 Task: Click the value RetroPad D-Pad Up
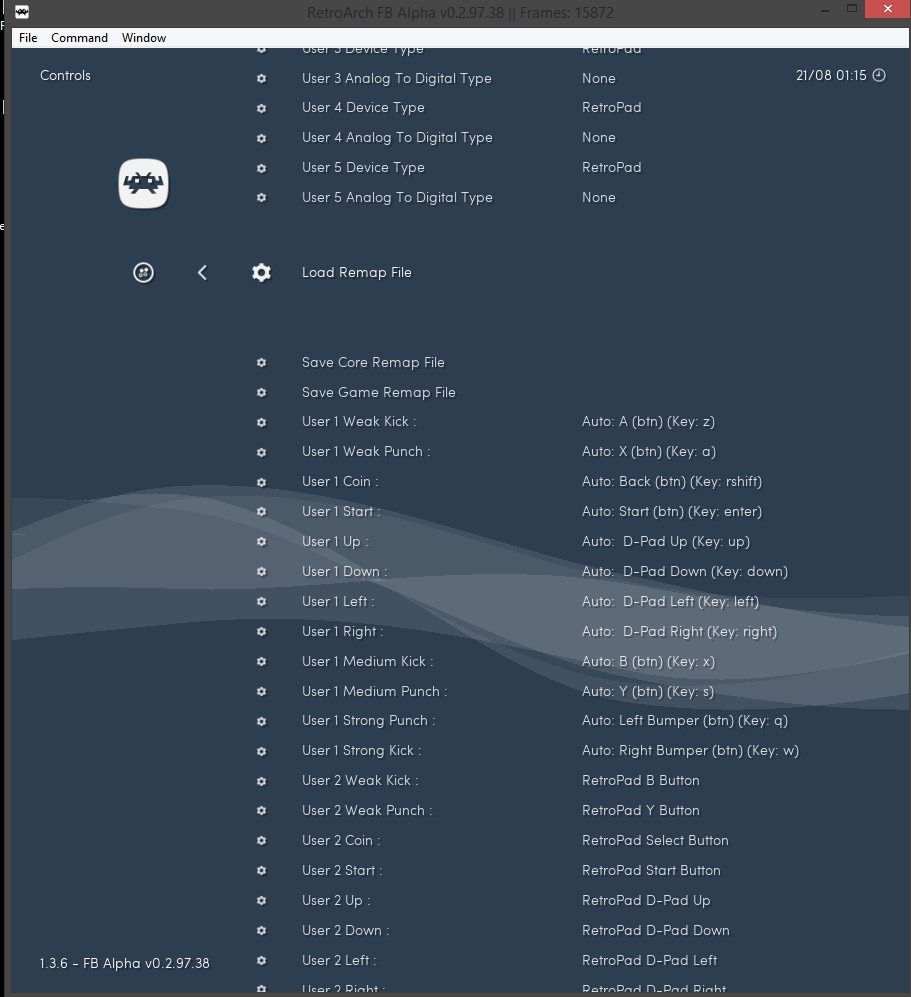coord(646,900)
